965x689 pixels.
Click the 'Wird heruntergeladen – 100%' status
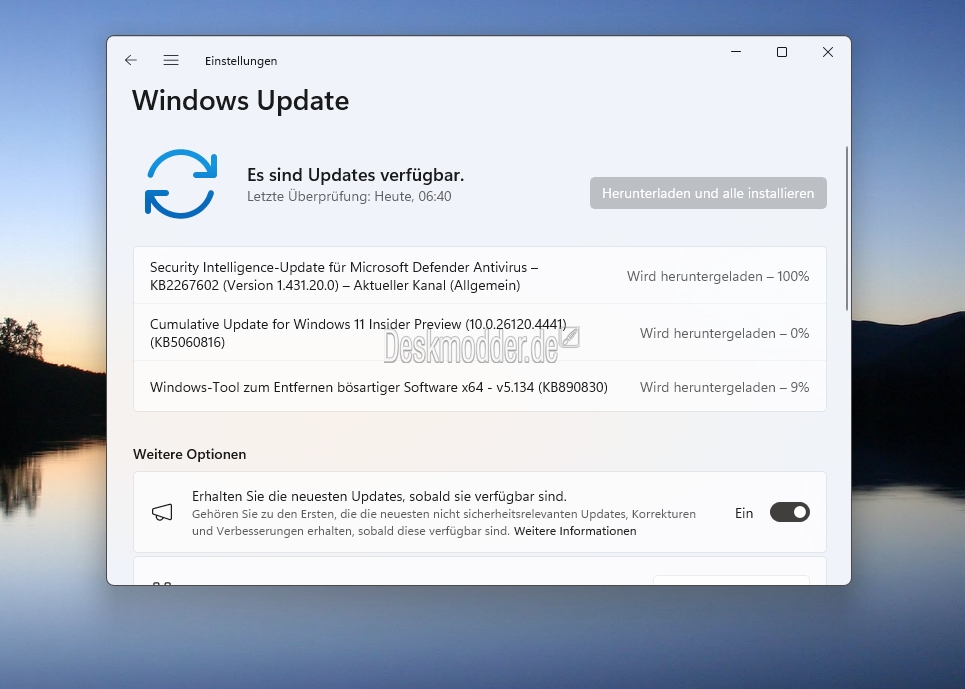[718, 276]
